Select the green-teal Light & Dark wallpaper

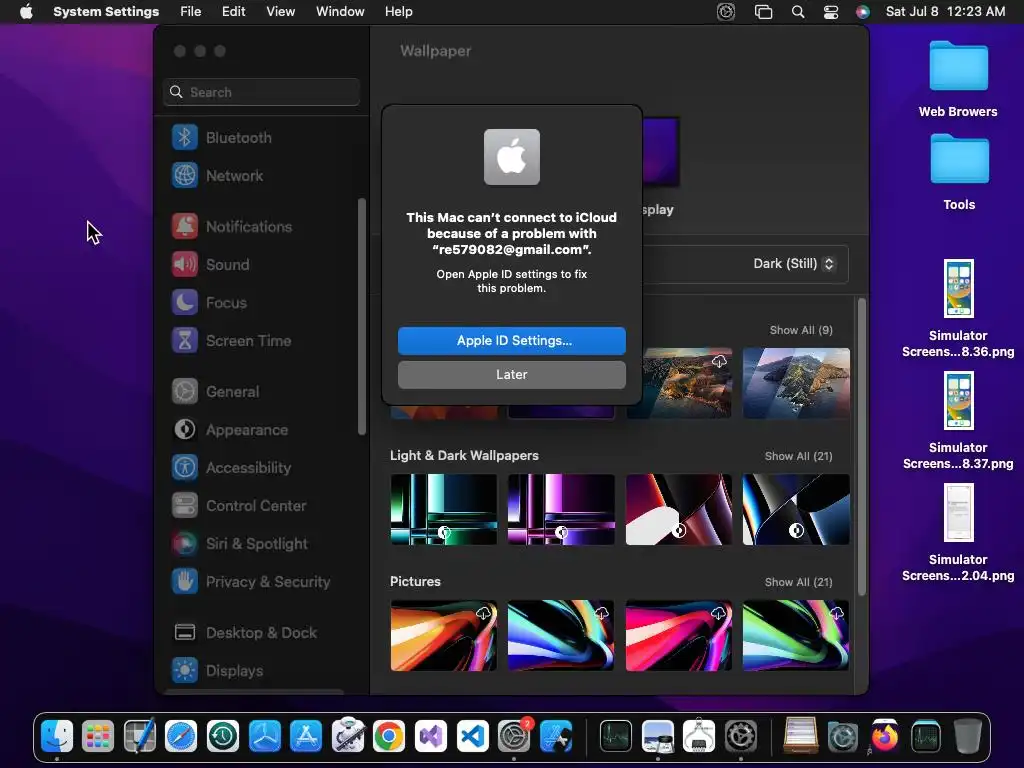(x=443, y=509)
